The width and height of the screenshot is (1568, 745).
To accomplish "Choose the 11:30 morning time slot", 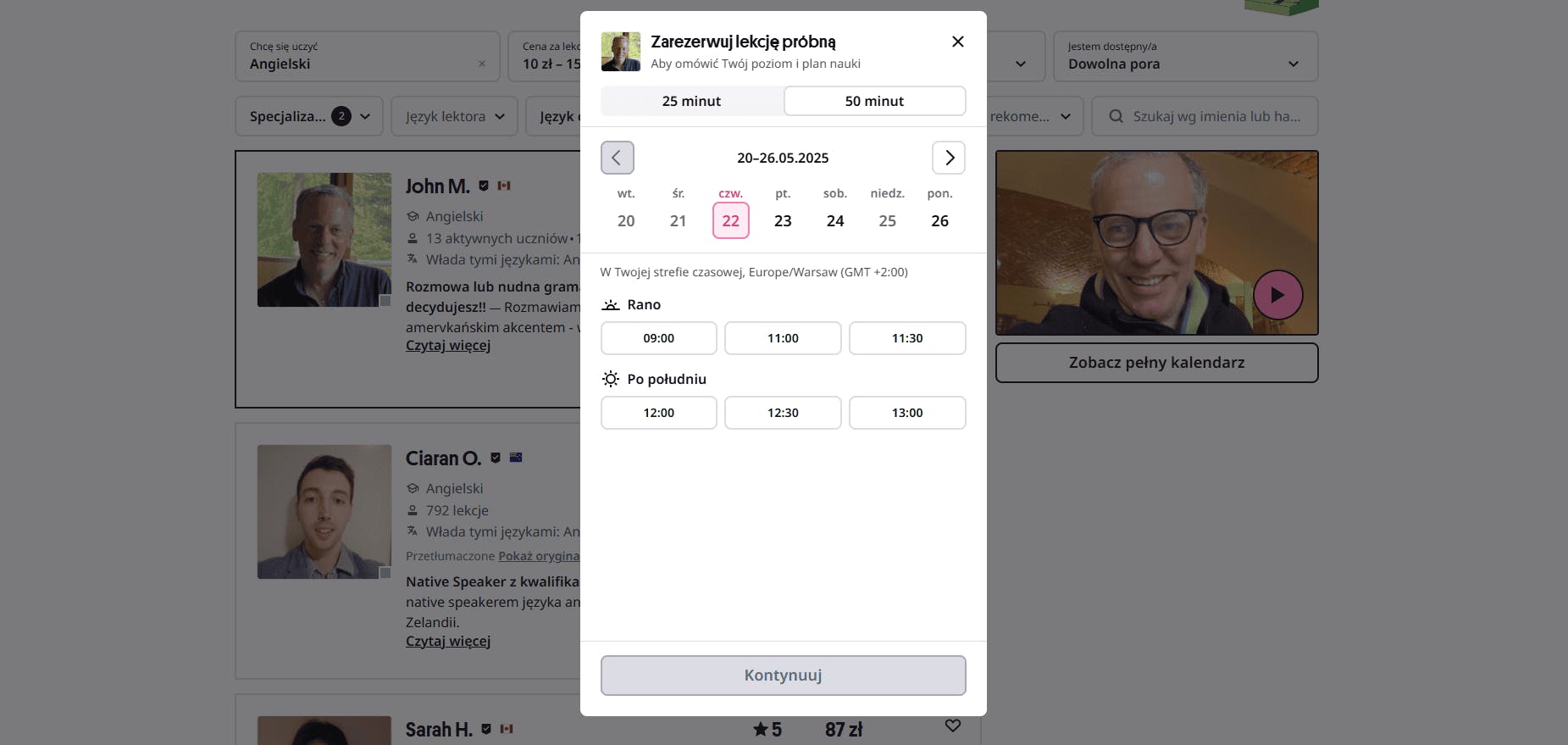I will (907, 338).
